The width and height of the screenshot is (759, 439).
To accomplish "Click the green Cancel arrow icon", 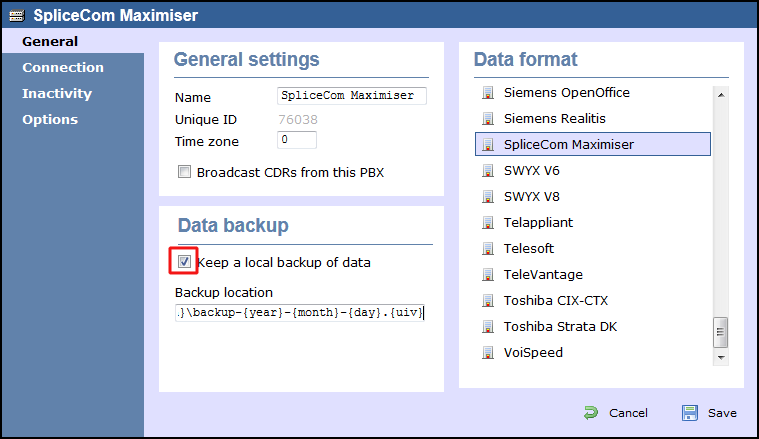I will (591, 413).
